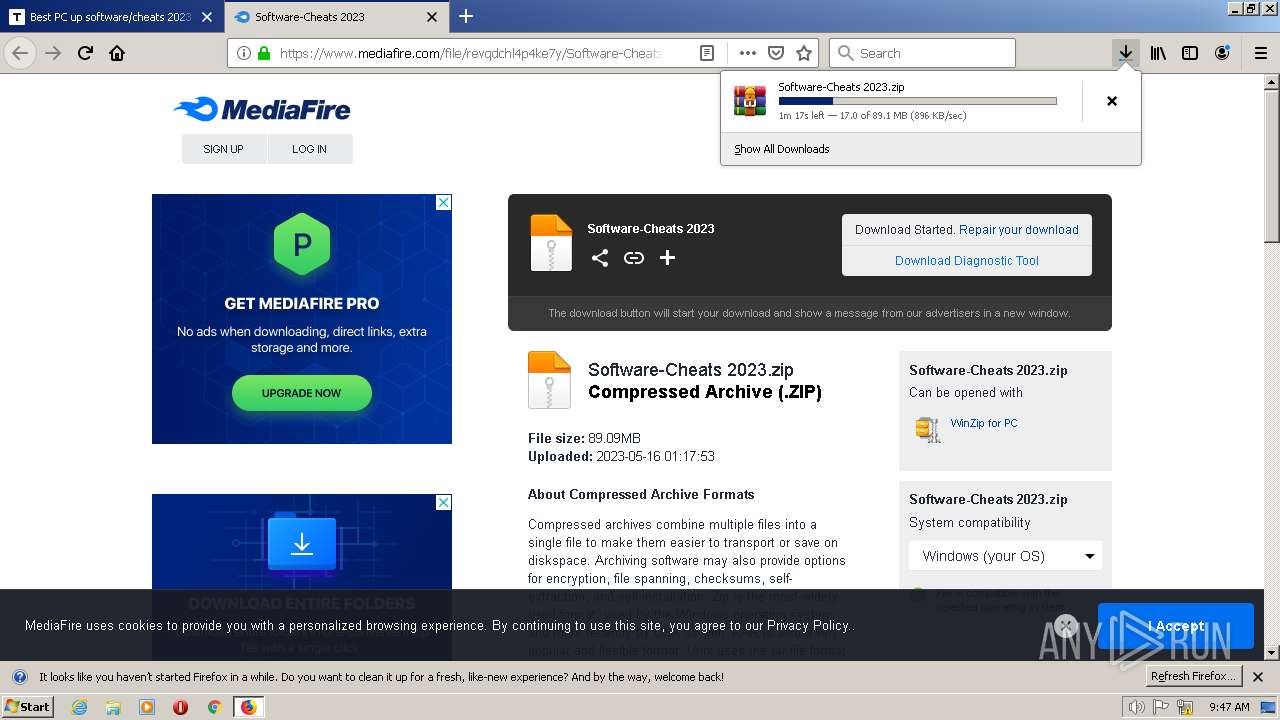Open the Library toolbar icon
The width and height of the screenshot is (1280, 720).
(1158, 53)
